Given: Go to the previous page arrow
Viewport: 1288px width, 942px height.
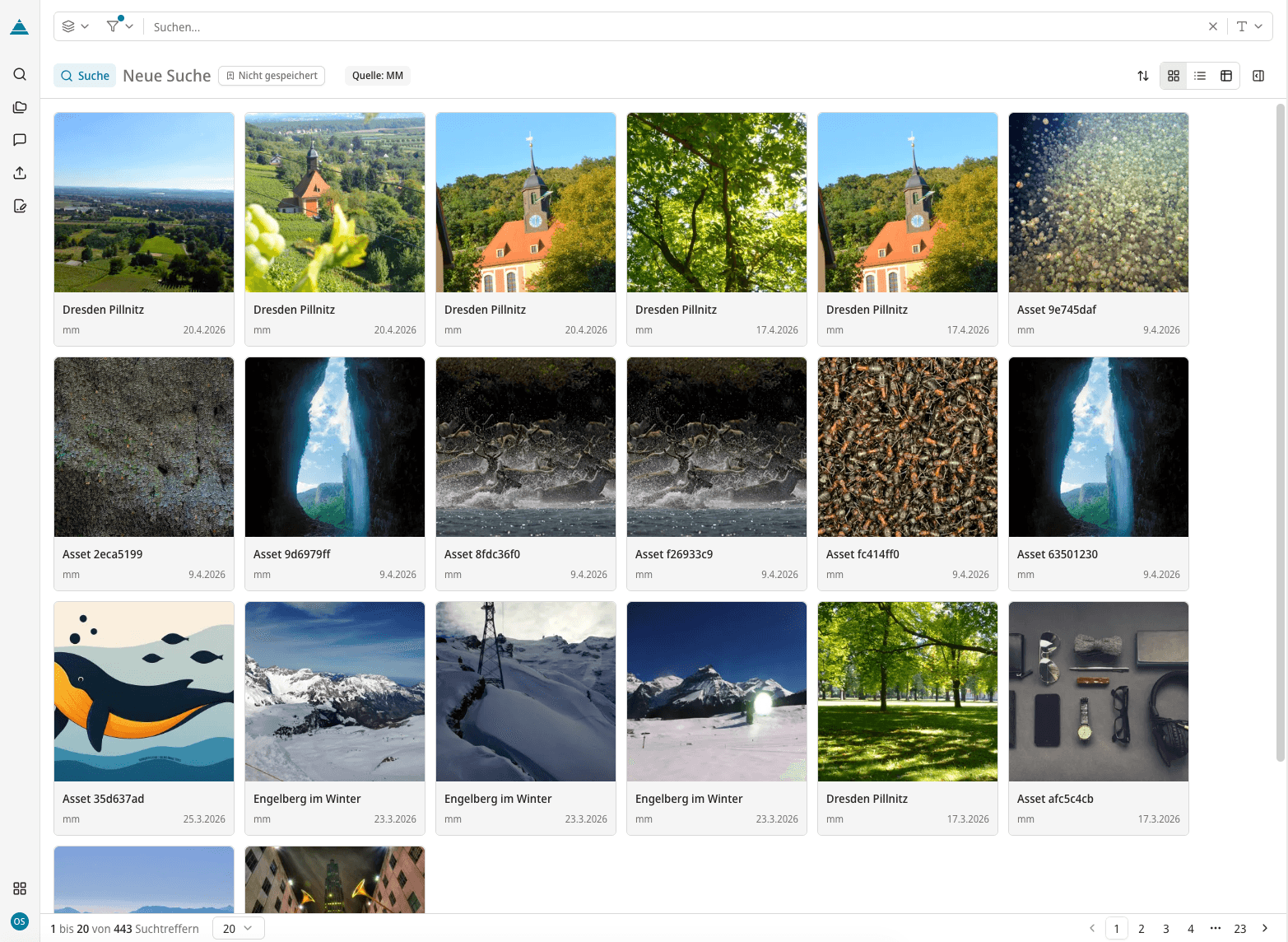Looking at the screenshot, I should 1092,928.
